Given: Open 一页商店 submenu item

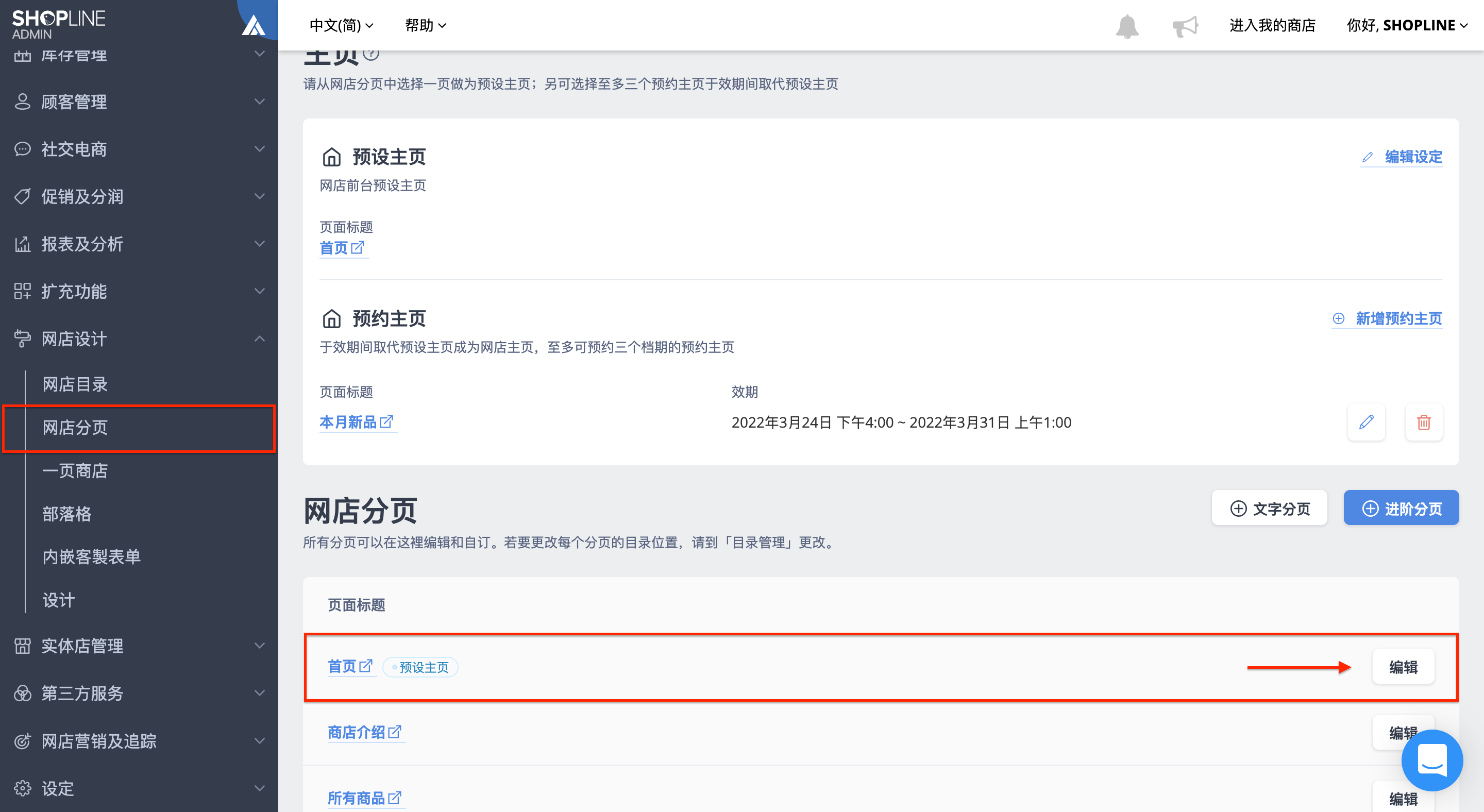Looking at the screenshot, I should (x=75, y=471).
